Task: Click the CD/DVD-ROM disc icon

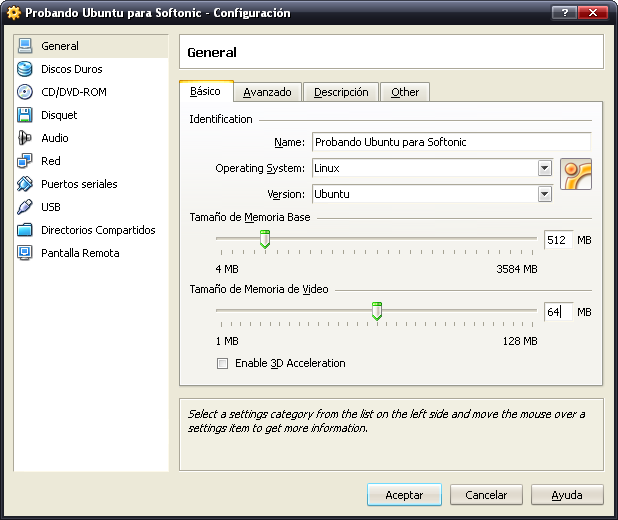Action: pos(25,92)
